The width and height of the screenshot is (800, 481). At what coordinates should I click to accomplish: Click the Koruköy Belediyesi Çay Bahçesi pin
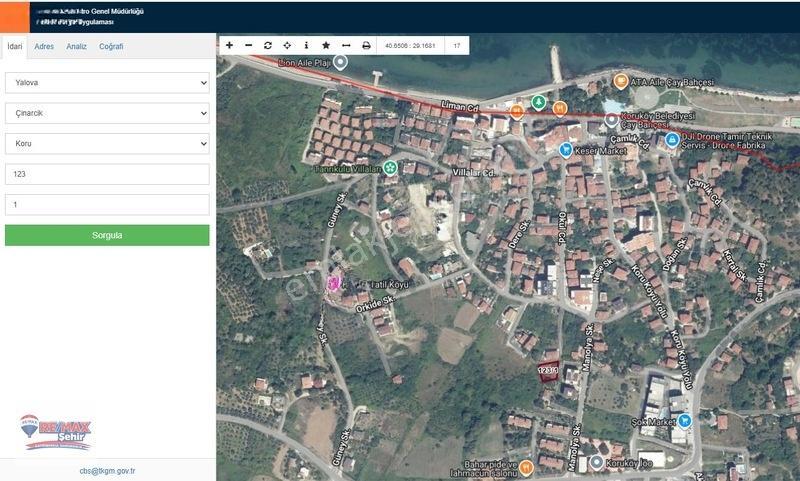pos(611,121)
